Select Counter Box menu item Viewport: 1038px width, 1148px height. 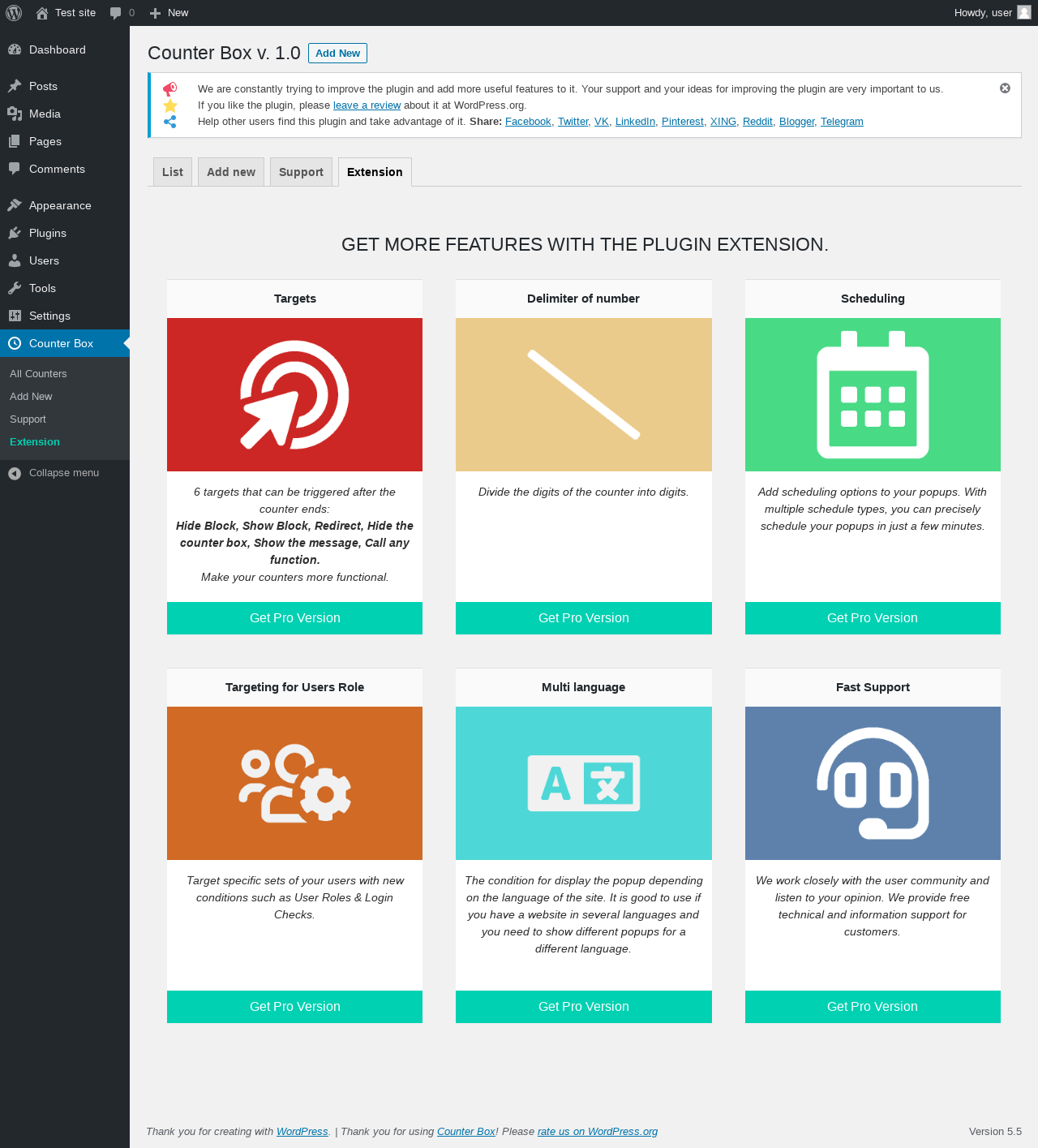coord(65,343)
